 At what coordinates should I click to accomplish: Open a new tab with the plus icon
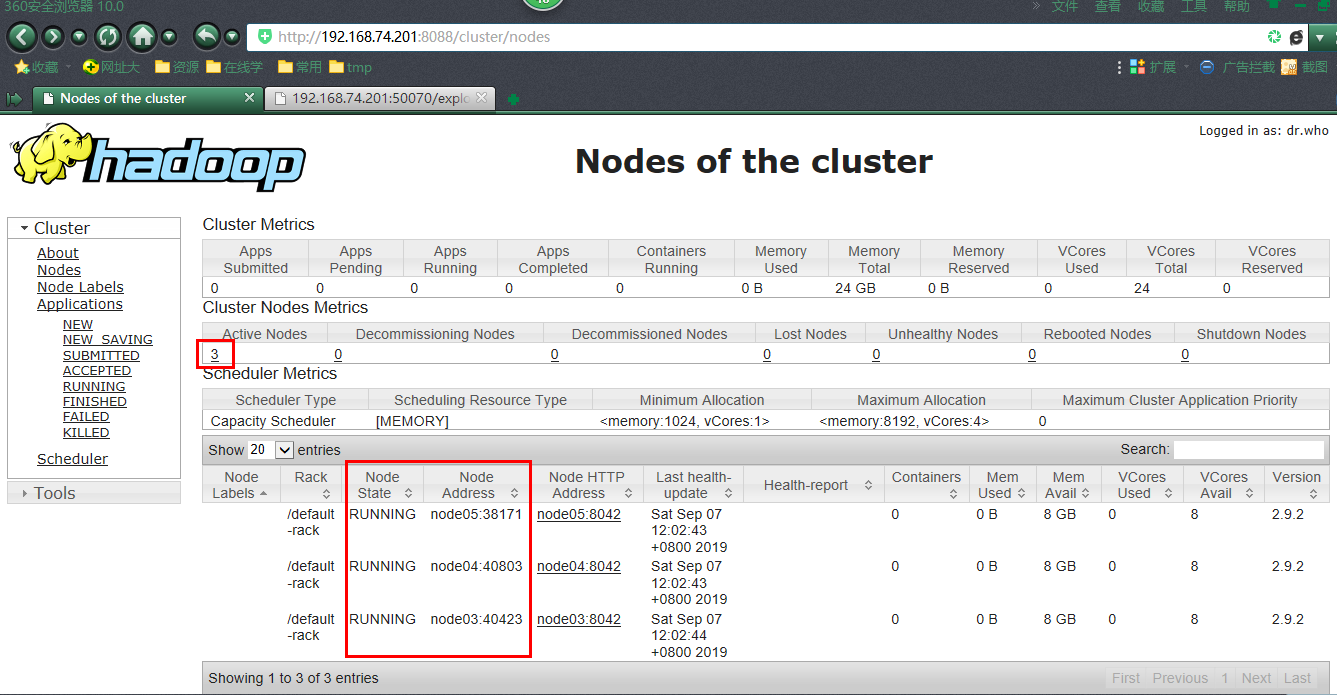(513, 99)
